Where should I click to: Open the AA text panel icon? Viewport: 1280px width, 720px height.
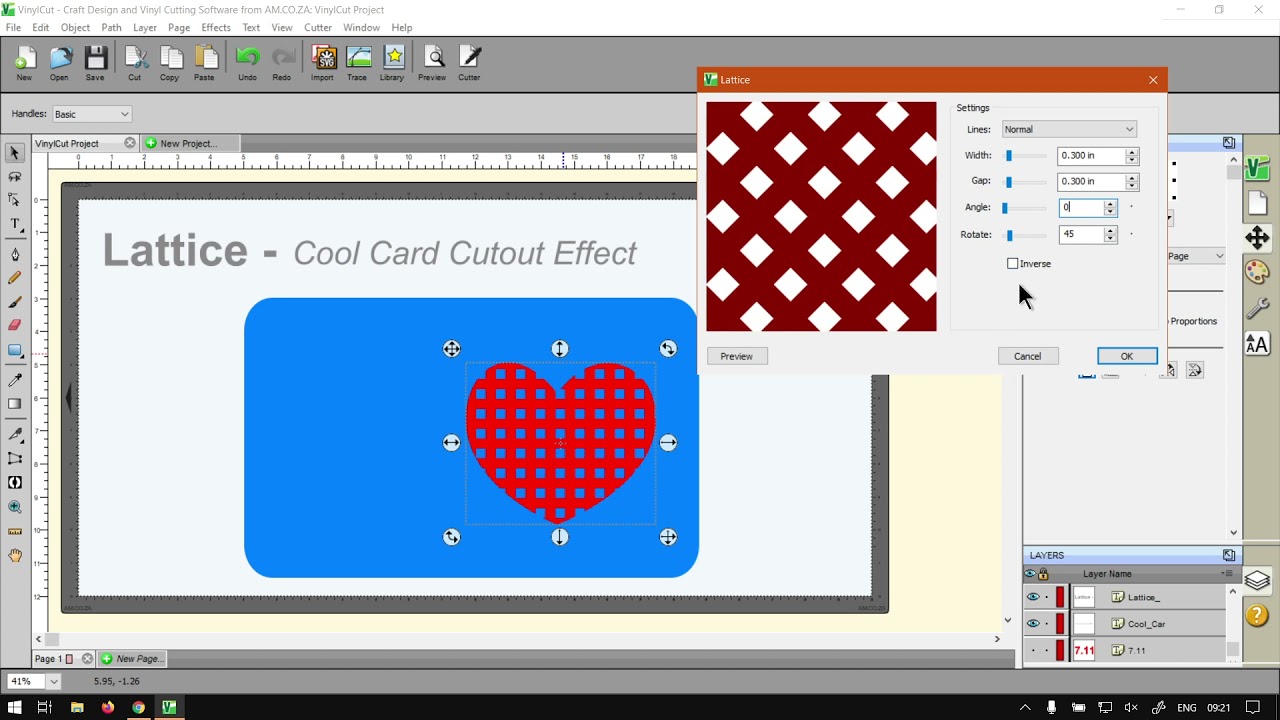pyautogui.click(x=1257, y=344)
